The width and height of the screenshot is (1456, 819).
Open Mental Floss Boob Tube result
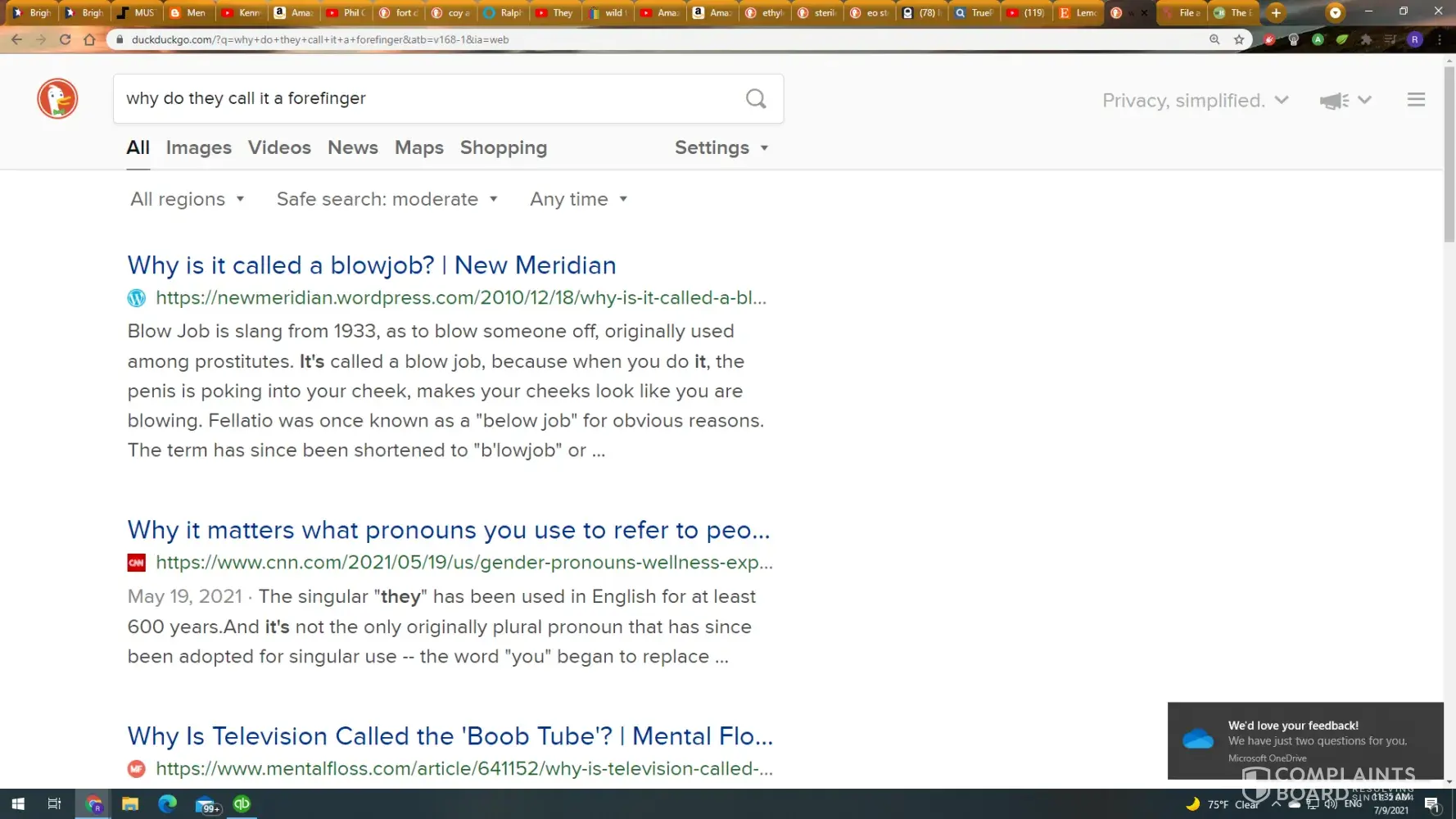[450, 735]
